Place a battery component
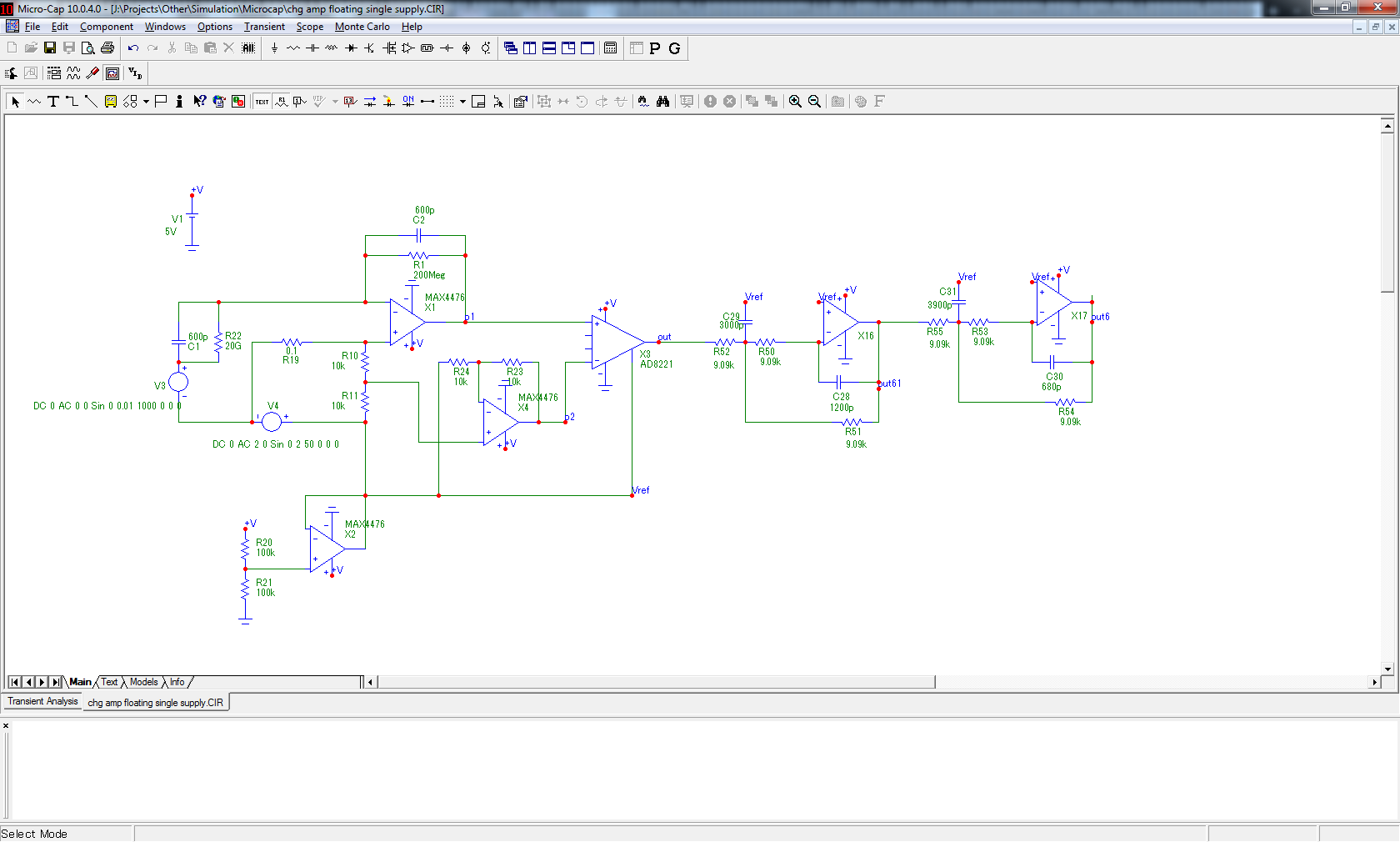1400x842 pixels. click(447, 48)
